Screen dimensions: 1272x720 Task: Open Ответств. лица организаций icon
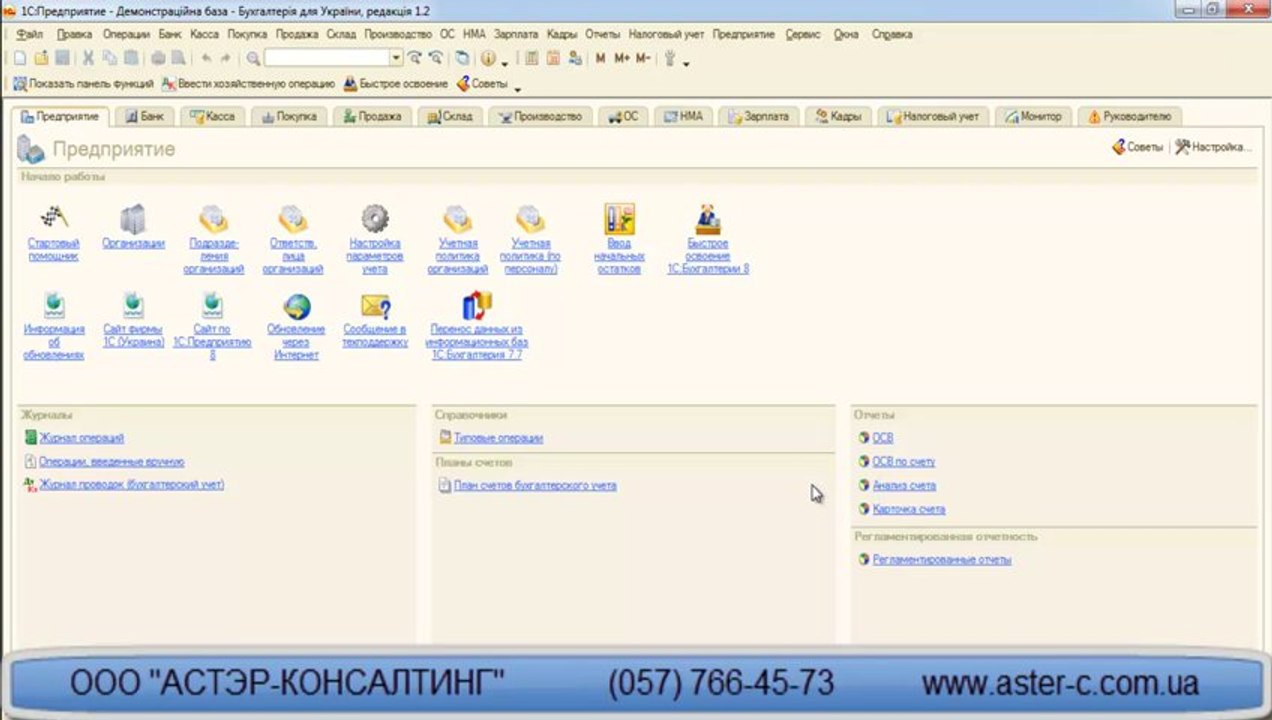(293, 218)
